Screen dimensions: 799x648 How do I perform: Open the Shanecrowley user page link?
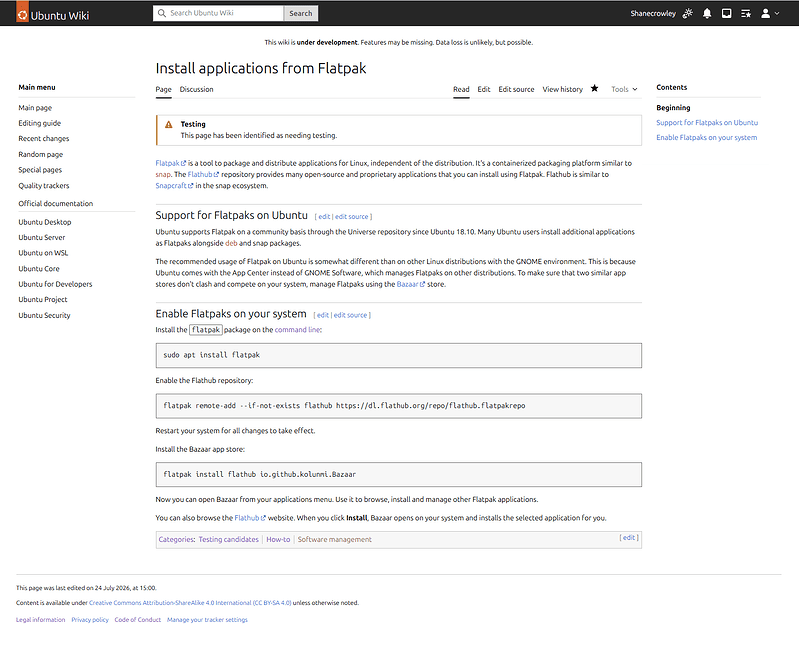(653, 14)
